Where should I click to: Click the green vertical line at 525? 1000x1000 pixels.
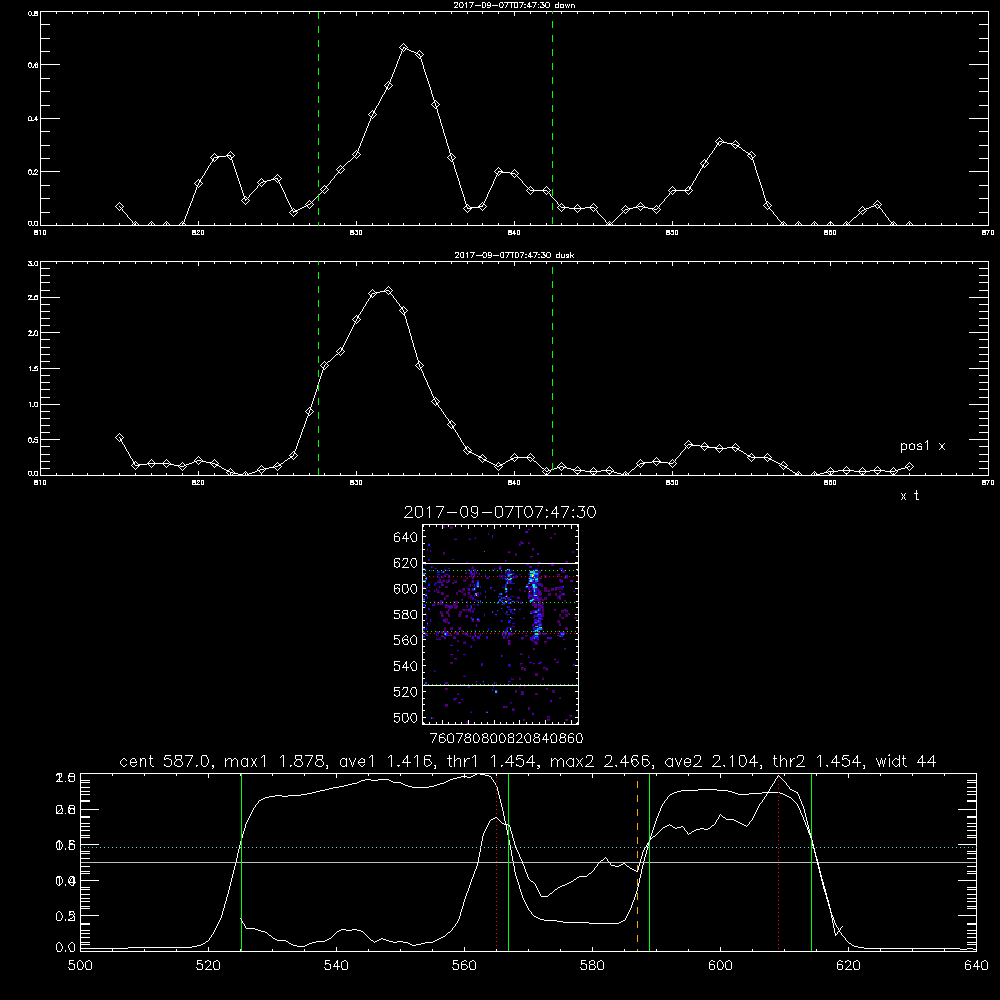point(242,862)
